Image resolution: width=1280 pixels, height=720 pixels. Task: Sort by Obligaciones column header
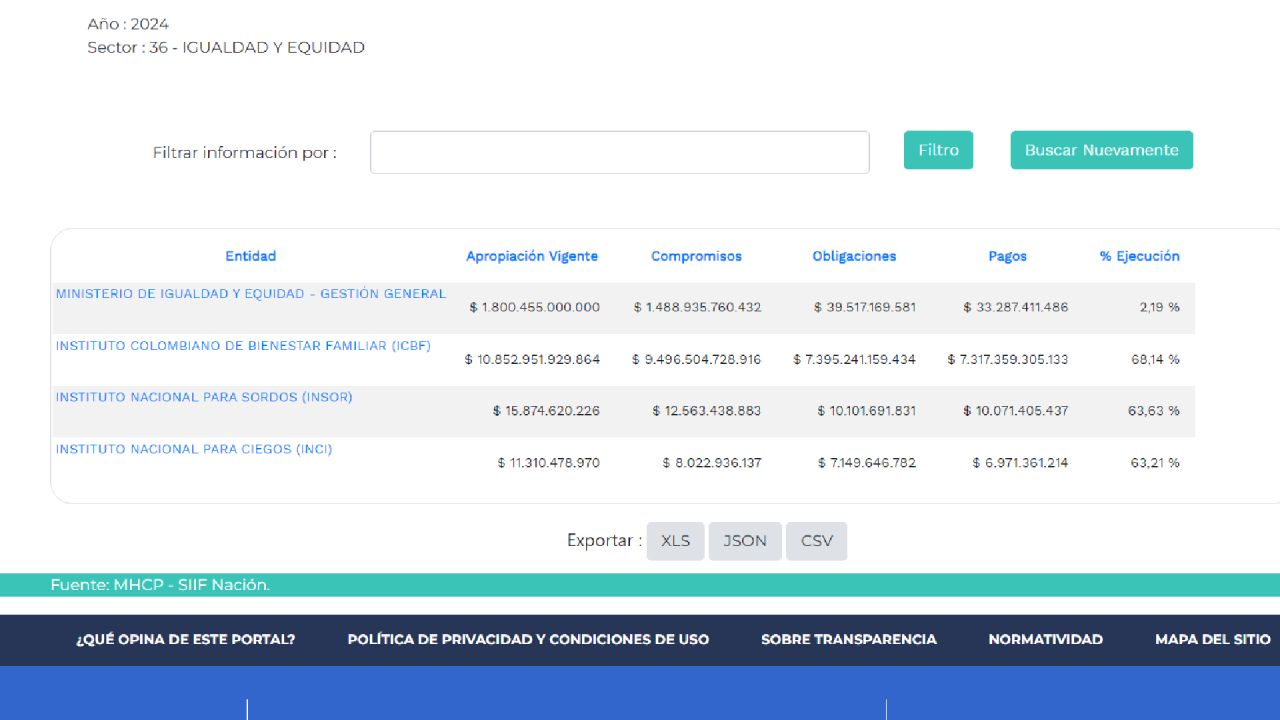click(x=855, y=256)
